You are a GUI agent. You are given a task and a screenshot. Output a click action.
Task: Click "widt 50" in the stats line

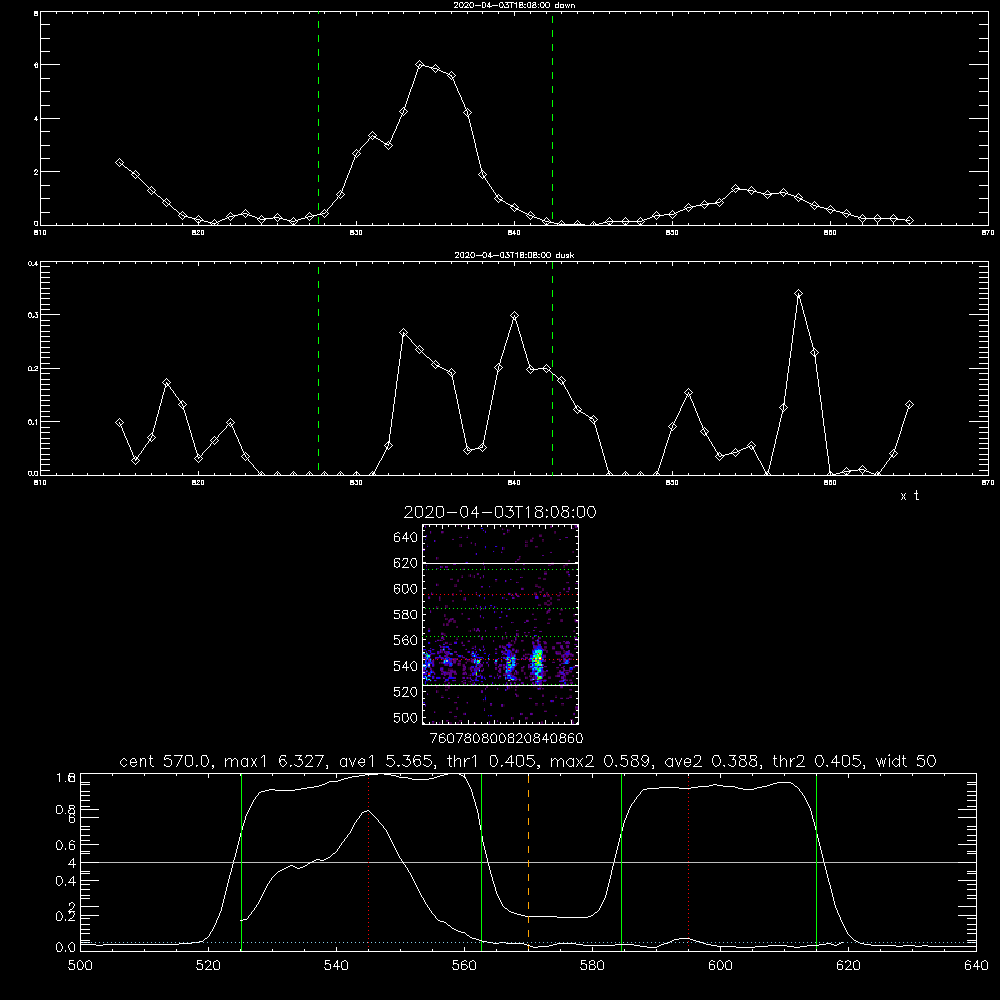906,761
